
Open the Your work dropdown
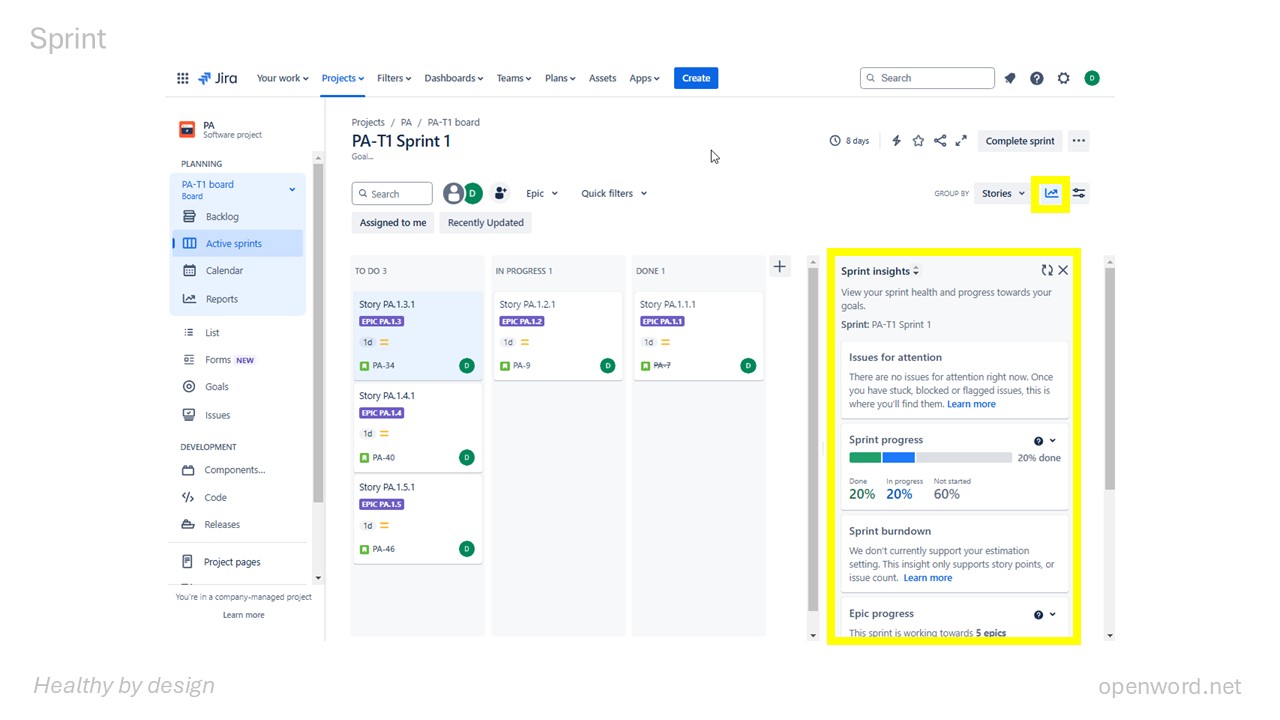283,78
